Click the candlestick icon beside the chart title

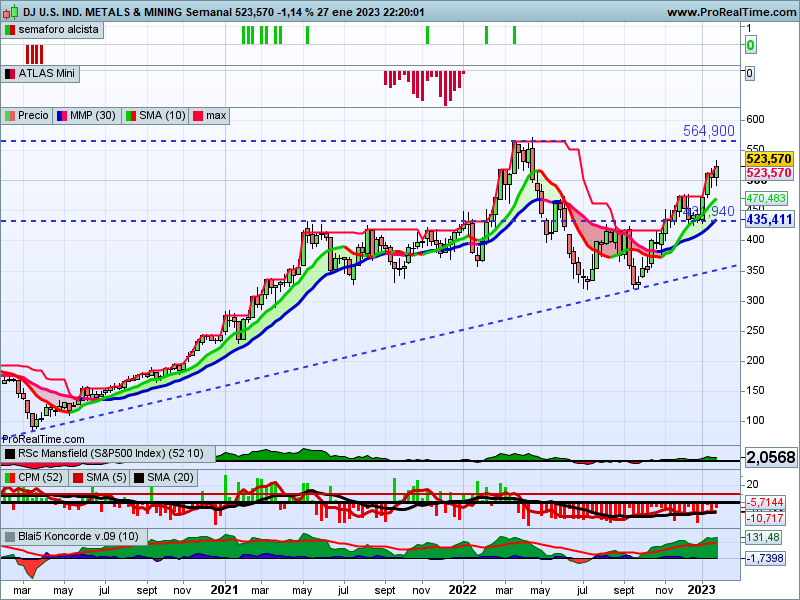tap(10, 11)
